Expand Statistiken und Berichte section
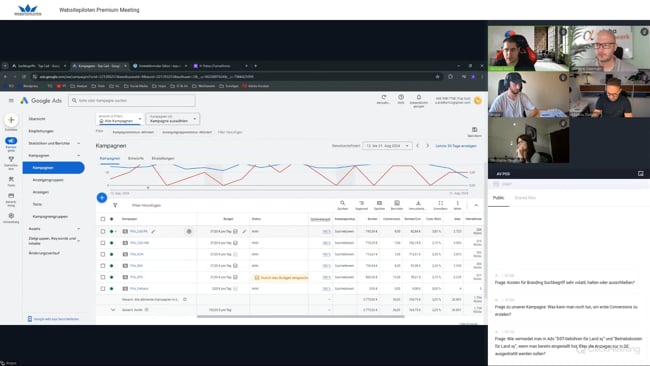 click(x=79, y=143)
